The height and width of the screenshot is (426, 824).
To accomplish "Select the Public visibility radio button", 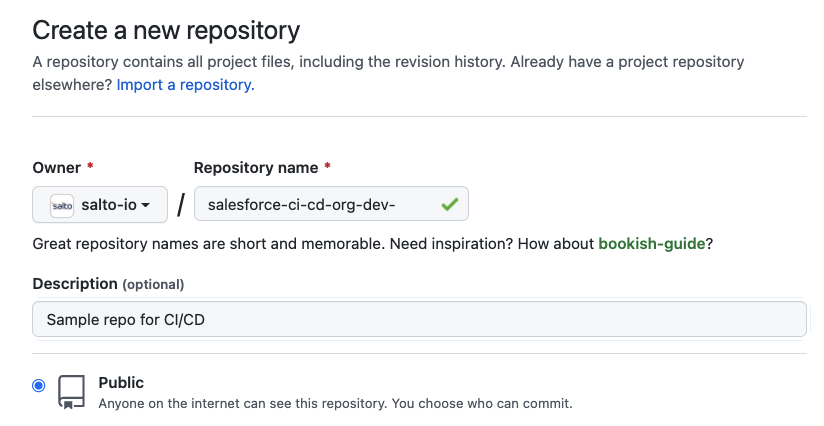I will coord(38,386).
